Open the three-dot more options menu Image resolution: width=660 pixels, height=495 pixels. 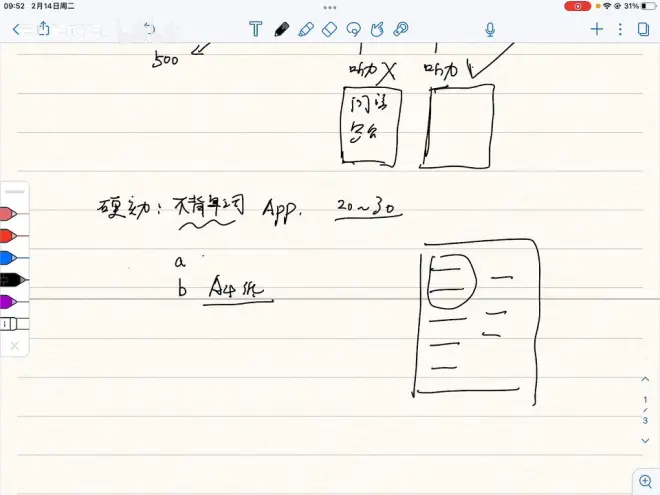click(620, 29)
